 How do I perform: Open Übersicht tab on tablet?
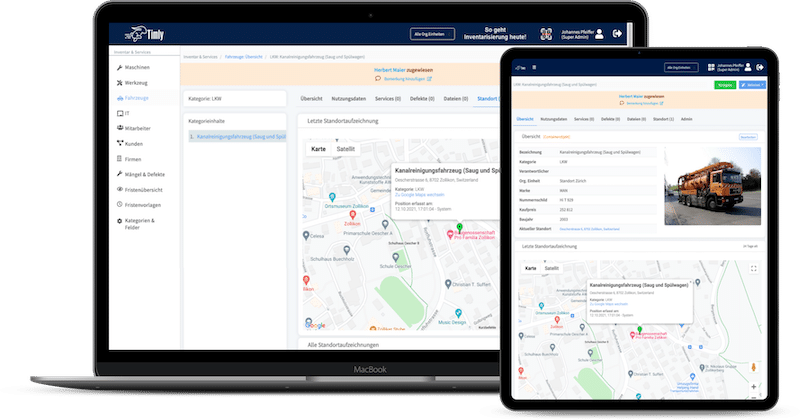[x=524, y=119]
